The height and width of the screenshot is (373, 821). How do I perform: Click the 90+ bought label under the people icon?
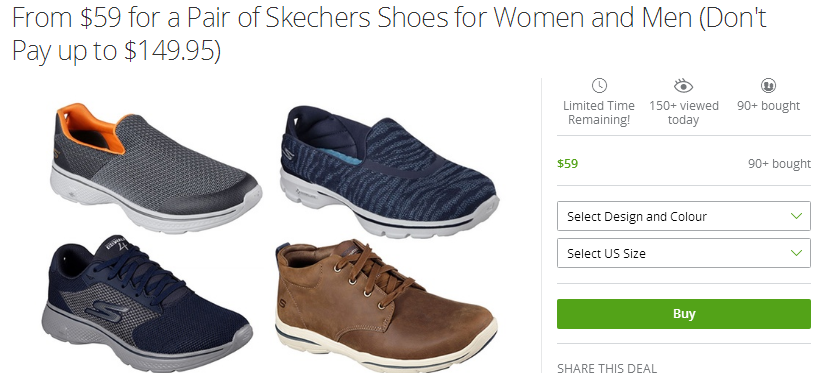click(768, 106)
